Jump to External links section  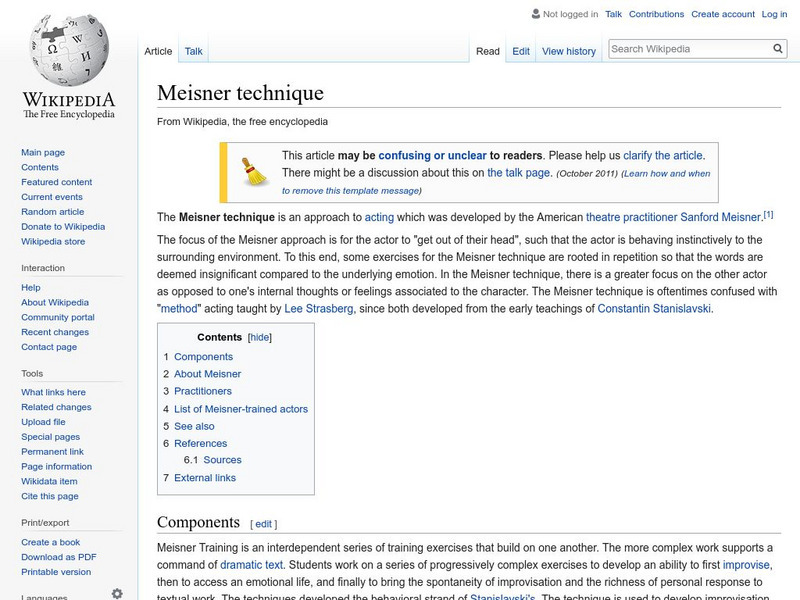tap(205, 478)
